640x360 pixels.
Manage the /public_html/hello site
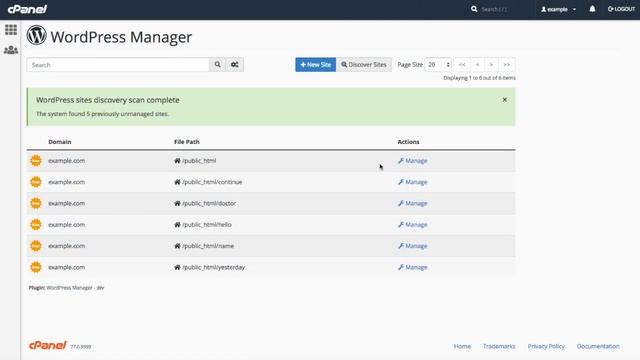pyautogui.click(x=413, y=224)
